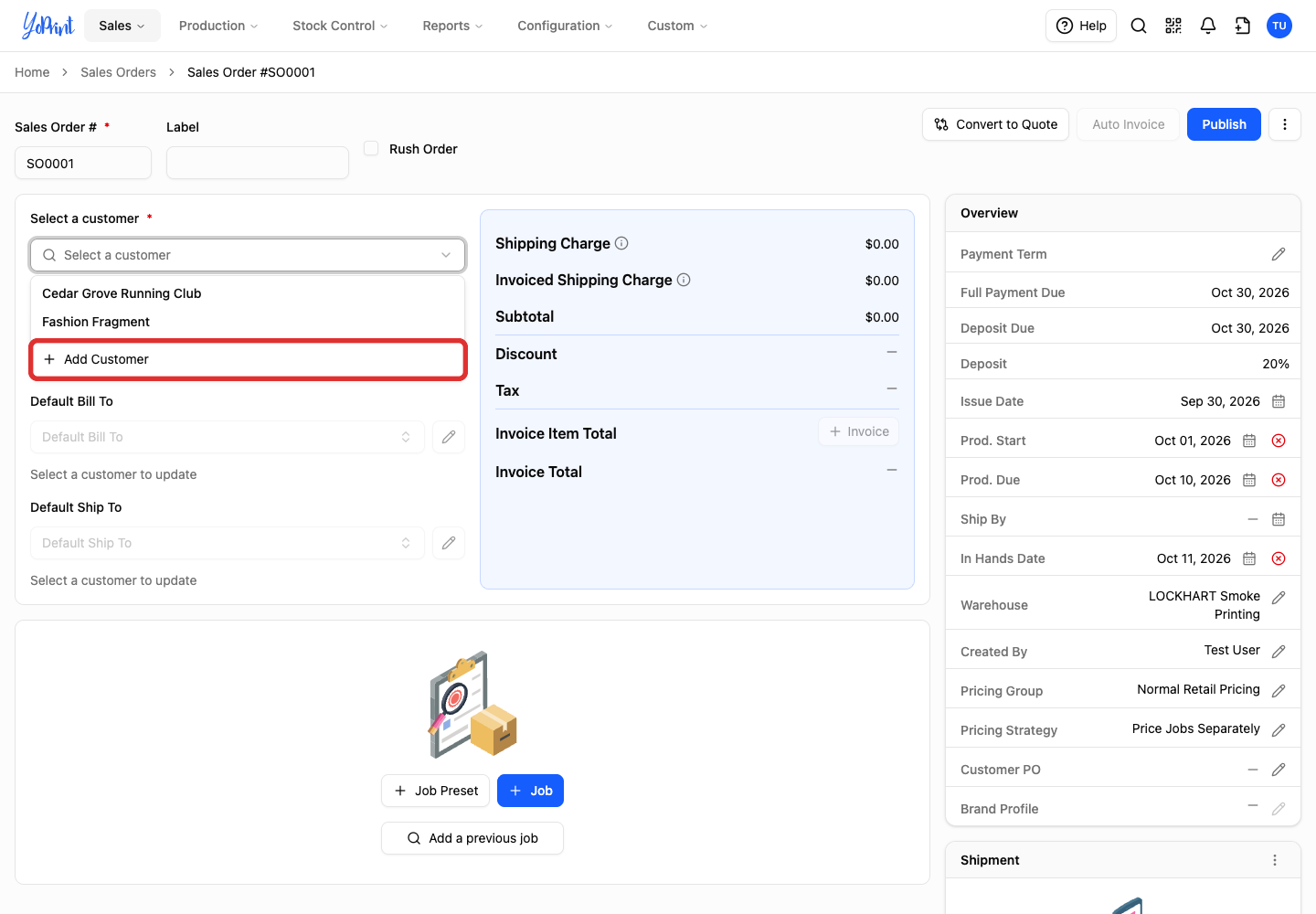Open the notifications bell
1316x914 pixels.
point(1208,26)
